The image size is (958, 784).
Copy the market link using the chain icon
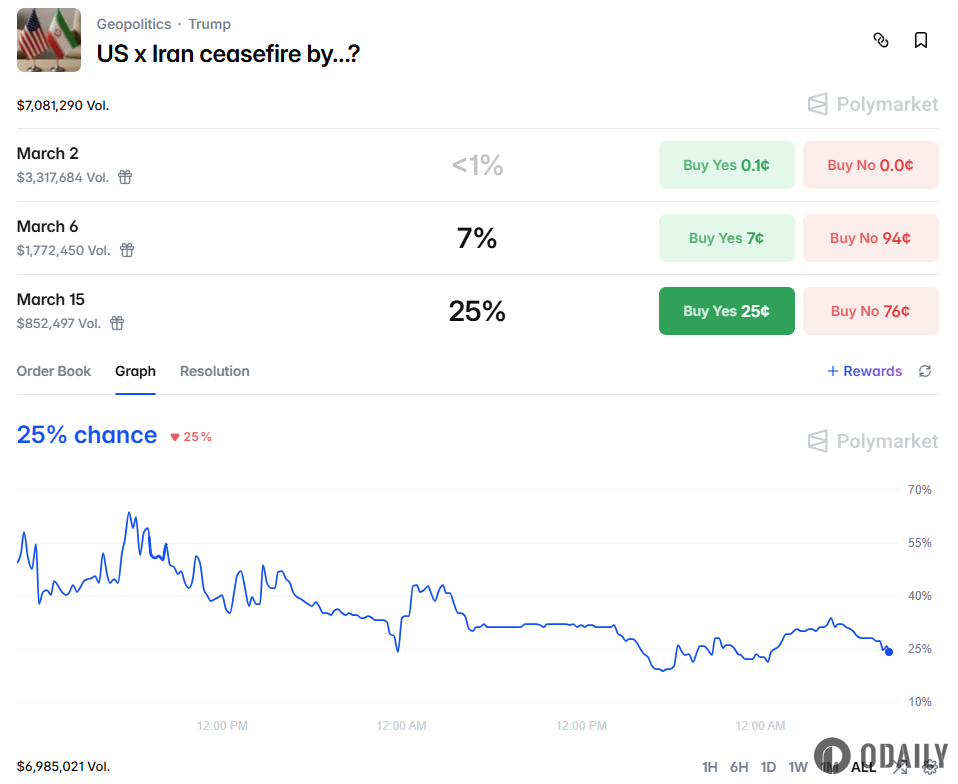point(881,40)
